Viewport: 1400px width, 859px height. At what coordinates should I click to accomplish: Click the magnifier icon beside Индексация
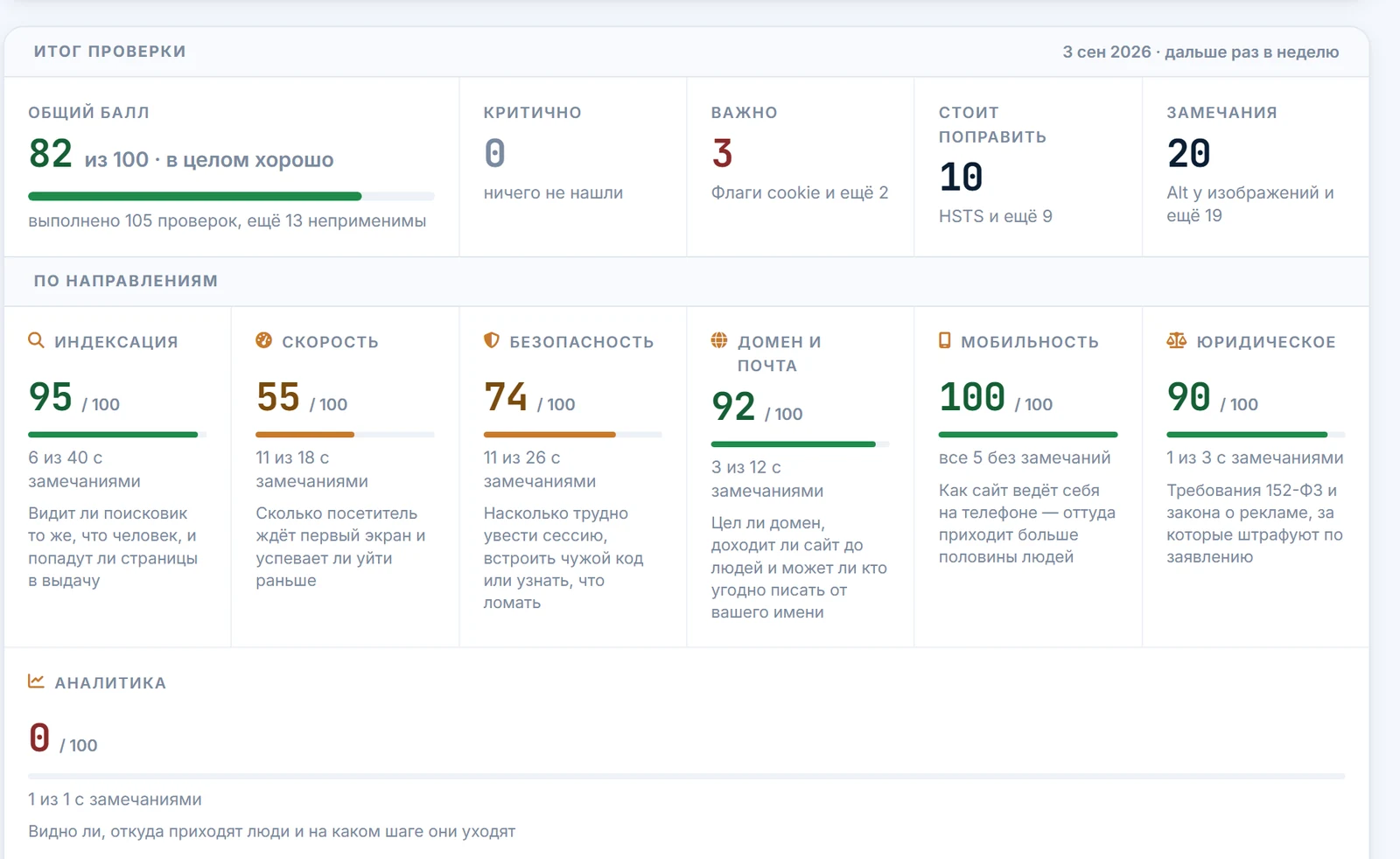point(36,340)
